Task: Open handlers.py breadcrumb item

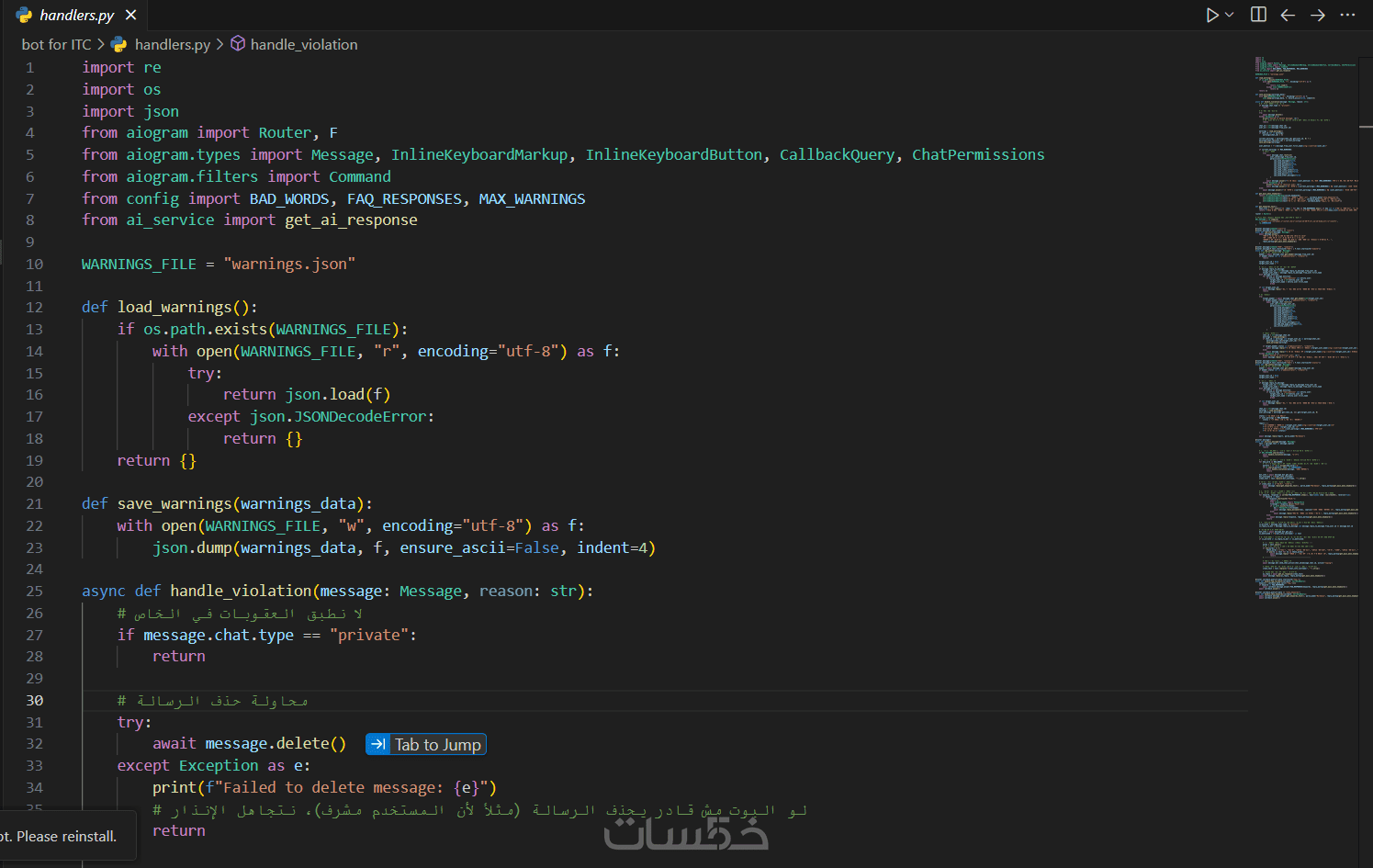Action: coord(173,44)
